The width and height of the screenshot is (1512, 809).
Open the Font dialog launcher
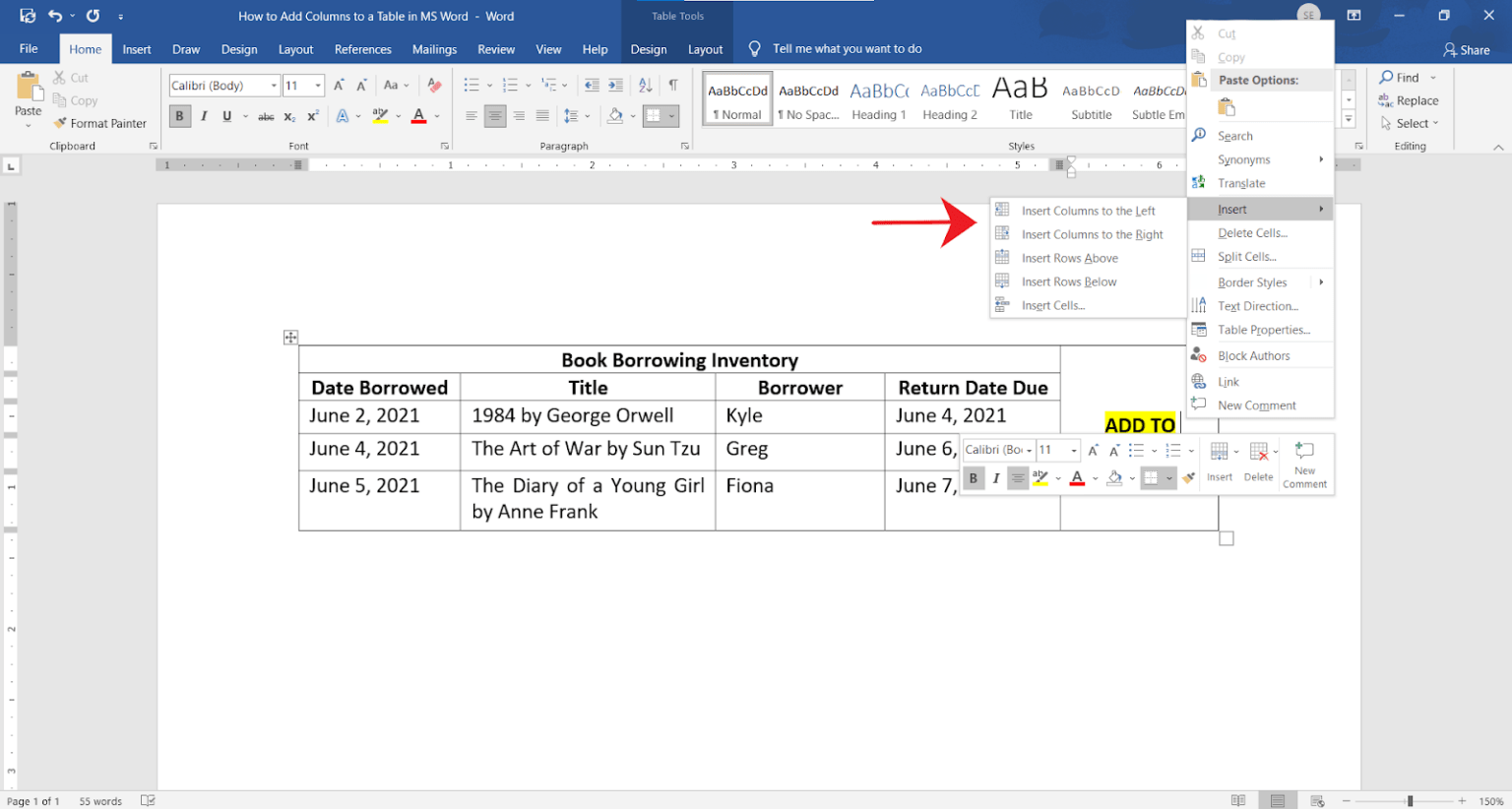click(445, 146)
